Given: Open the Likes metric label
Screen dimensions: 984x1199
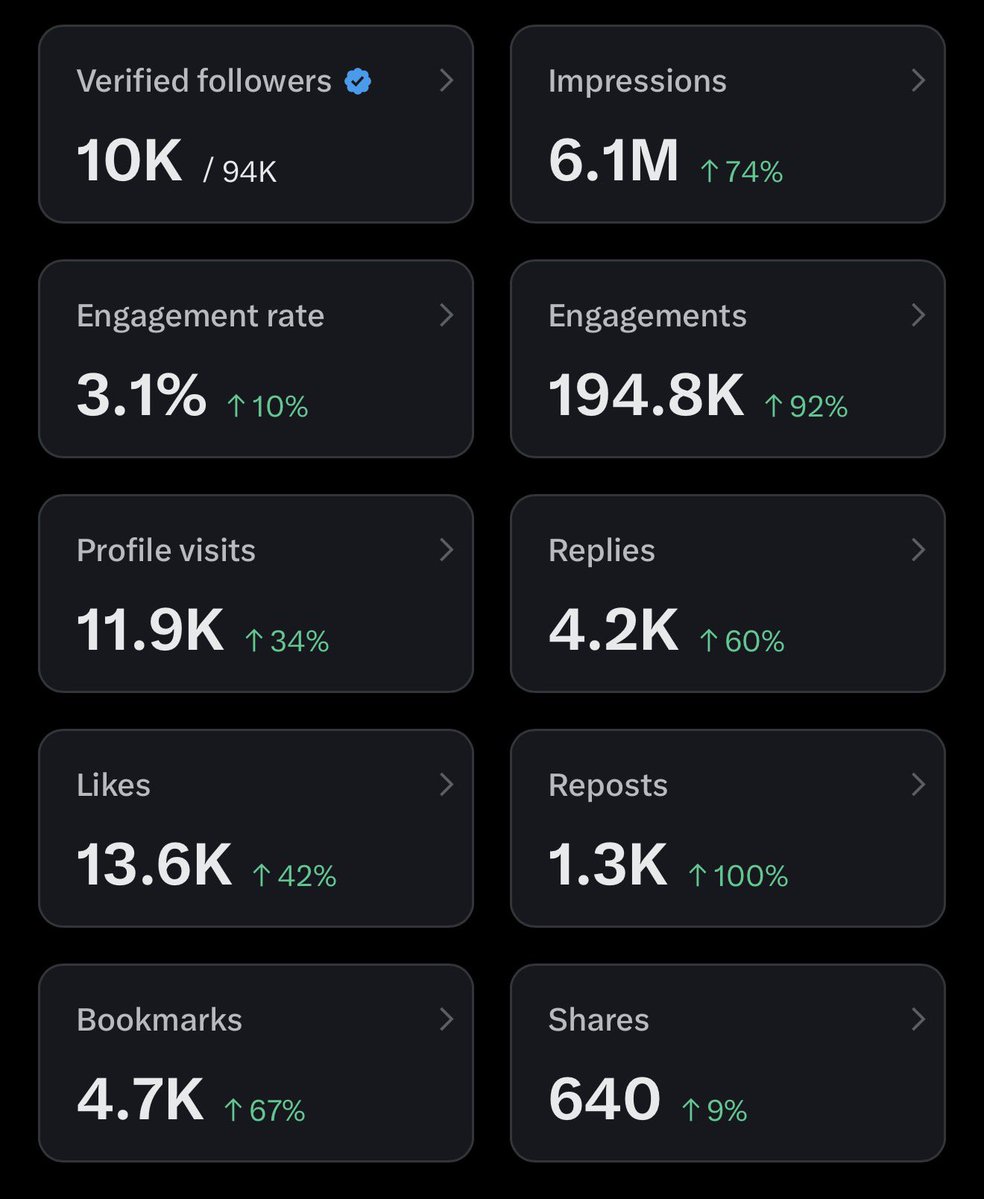Looking at the screenshot, I should (x=113, y=785).
